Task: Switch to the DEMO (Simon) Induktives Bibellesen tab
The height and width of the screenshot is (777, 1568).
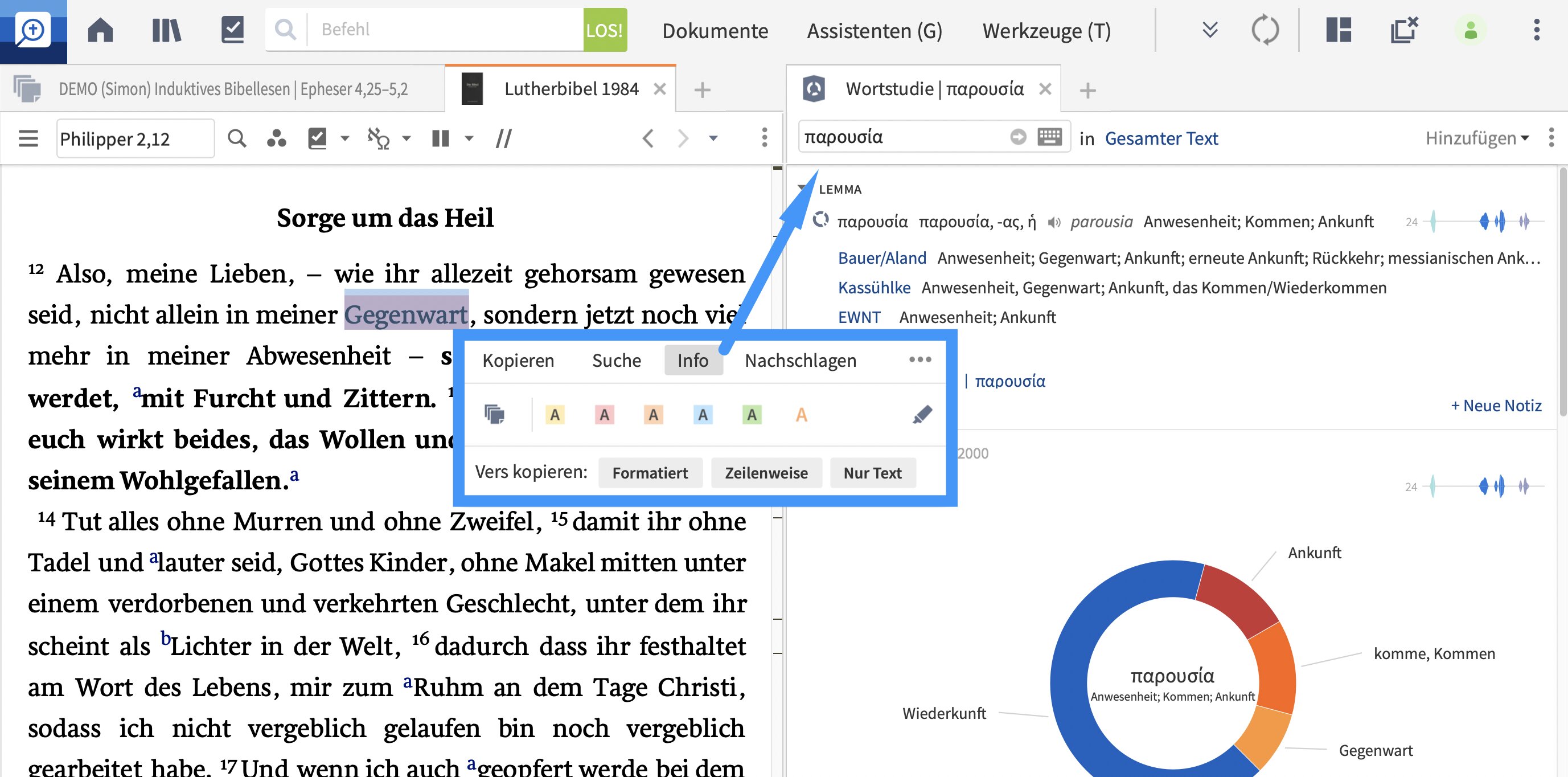Action: (x=233, y=89)
